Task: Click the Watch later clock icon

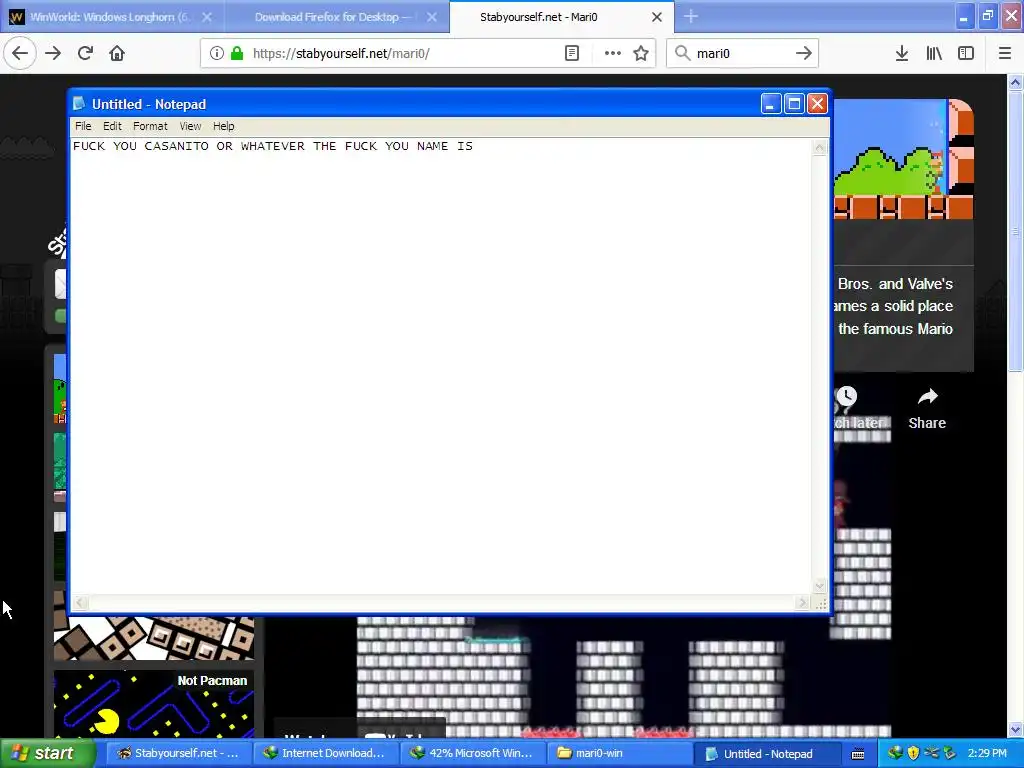Action: coord(846,396)
